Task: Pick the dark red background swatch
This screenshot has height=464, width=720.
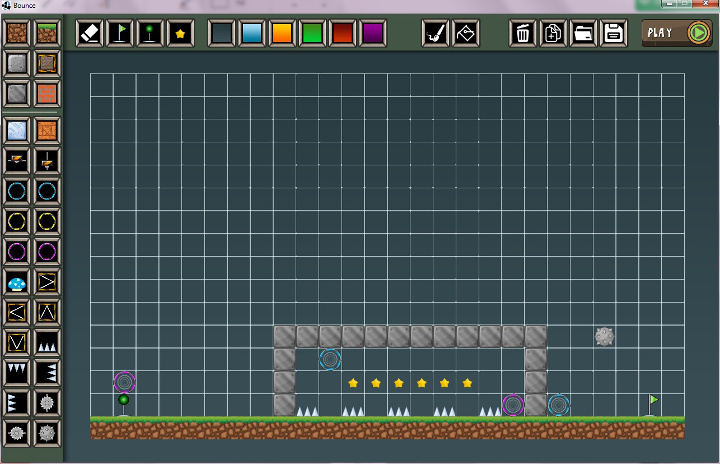Action: (x=343, y=33)
